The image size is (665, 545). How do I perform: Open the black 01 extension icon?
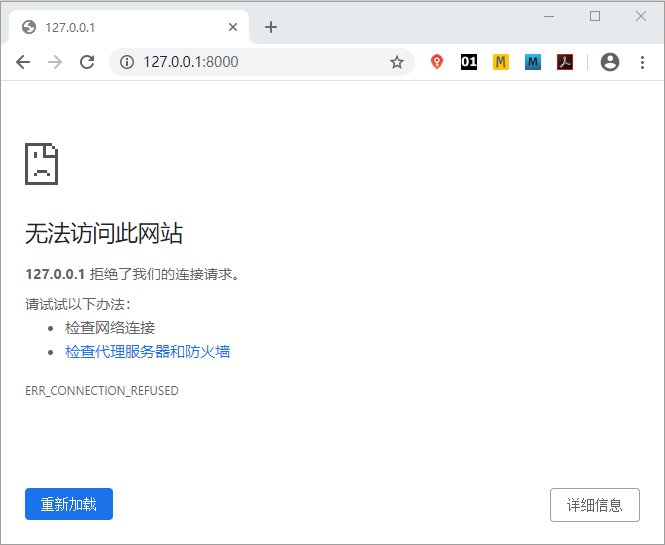click(469, 62)
